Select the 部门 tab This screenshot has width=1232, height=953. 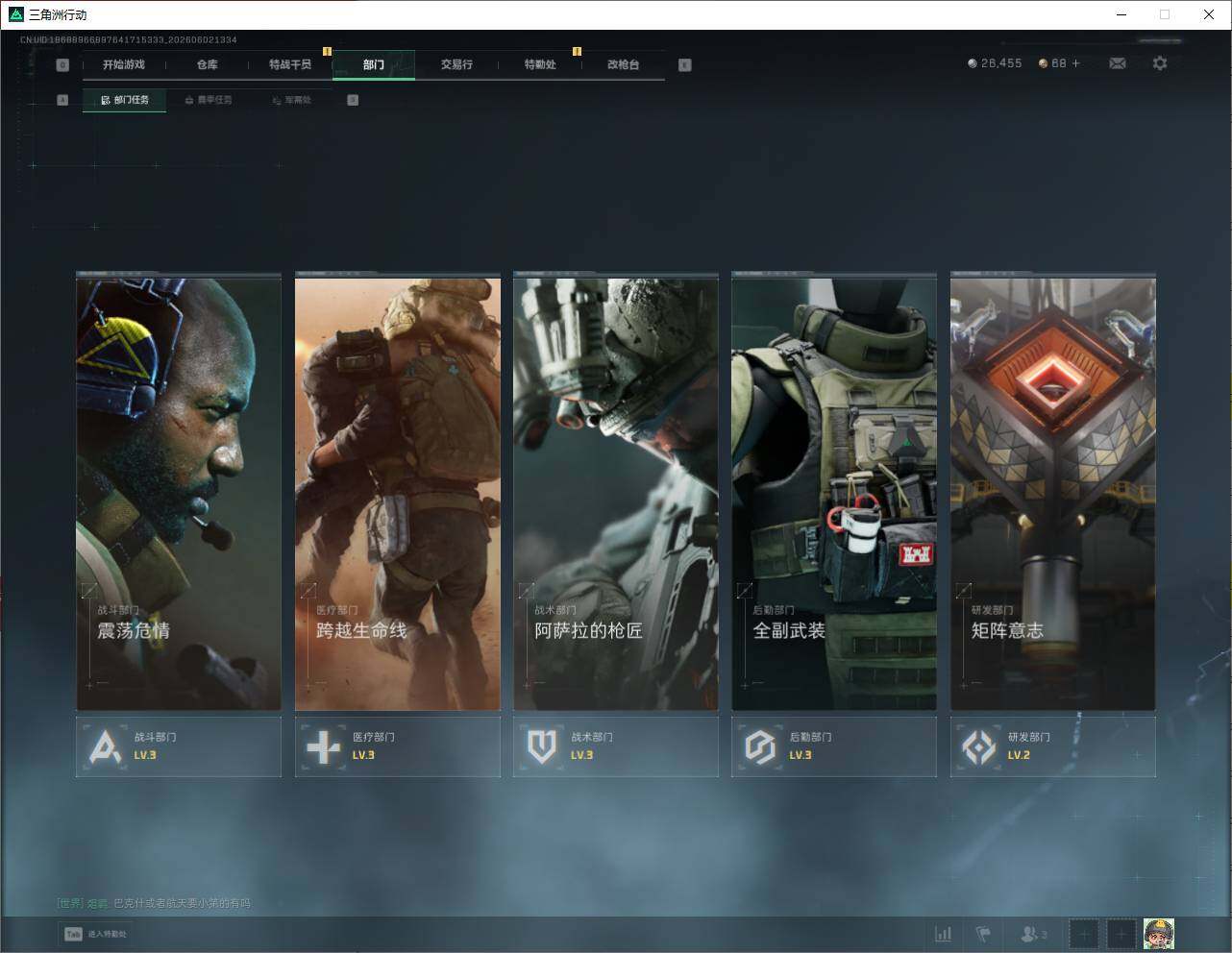point(374,64)
